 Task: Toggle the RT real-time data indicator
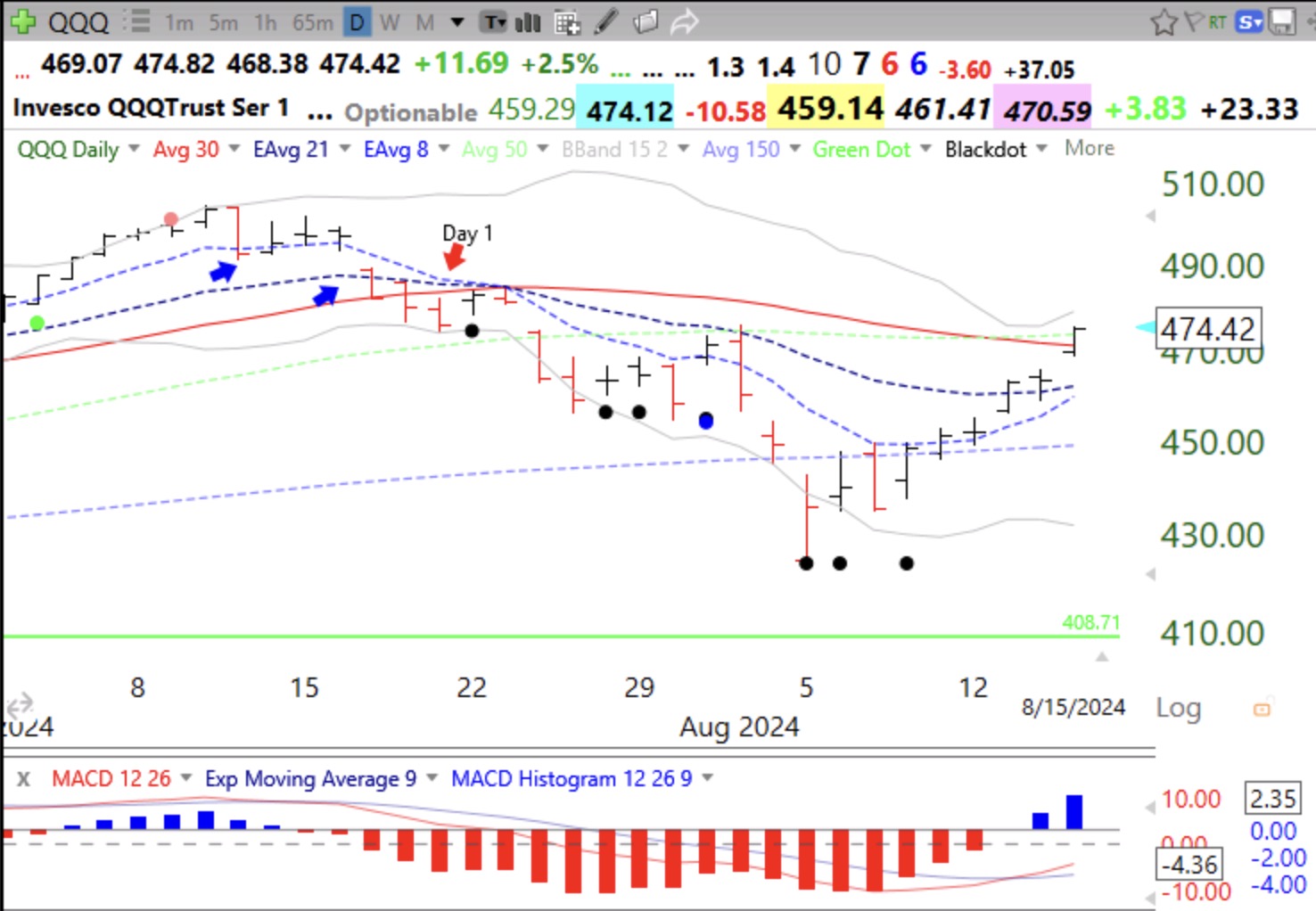[1217, 21]
